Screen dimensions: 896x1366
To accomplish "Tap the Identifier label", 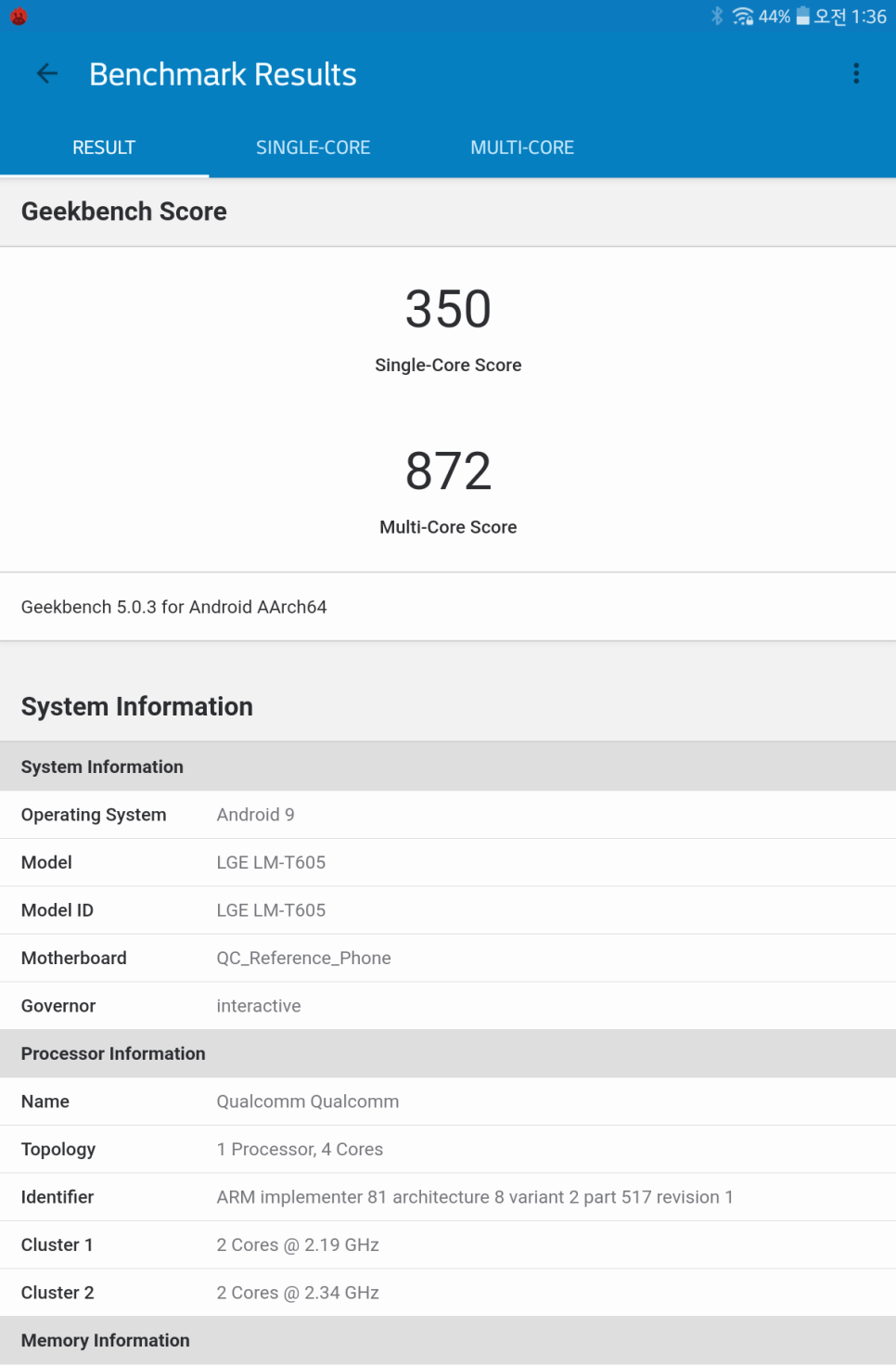I will [58, 1197].
